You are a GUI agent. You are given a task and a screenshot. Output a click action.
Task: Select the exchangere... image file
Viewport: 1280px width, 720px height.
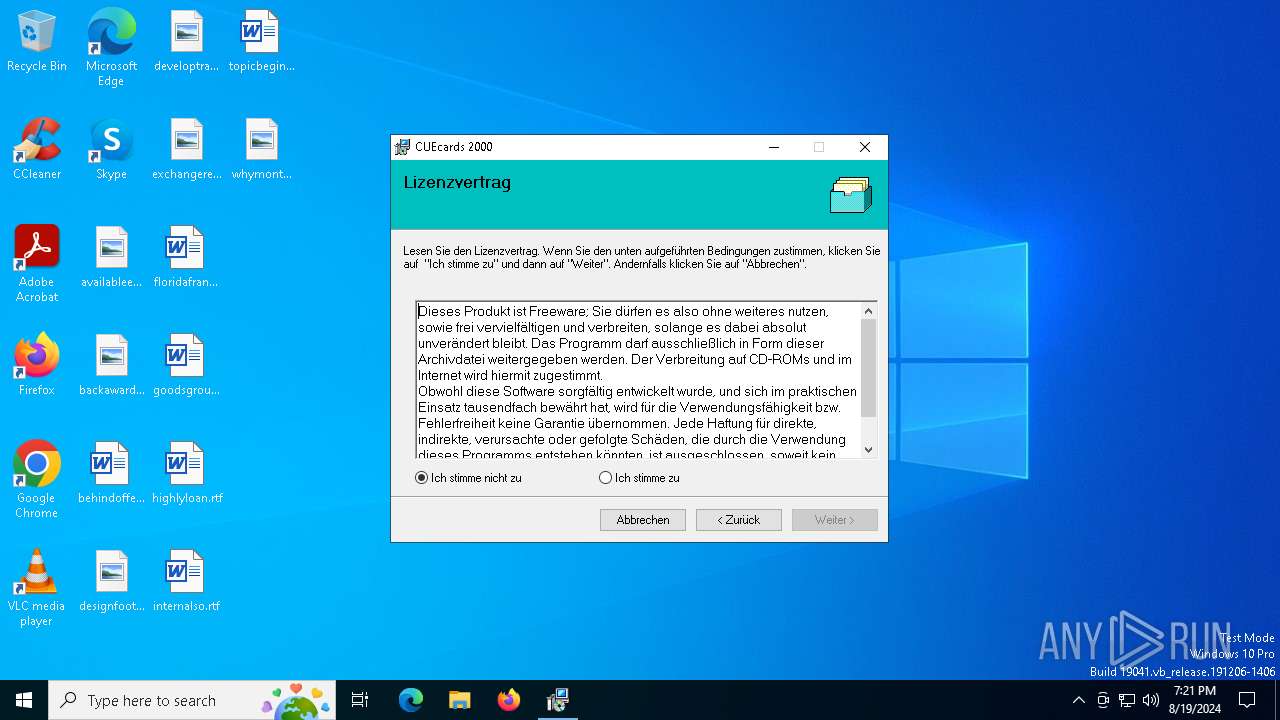click(186, 150)
